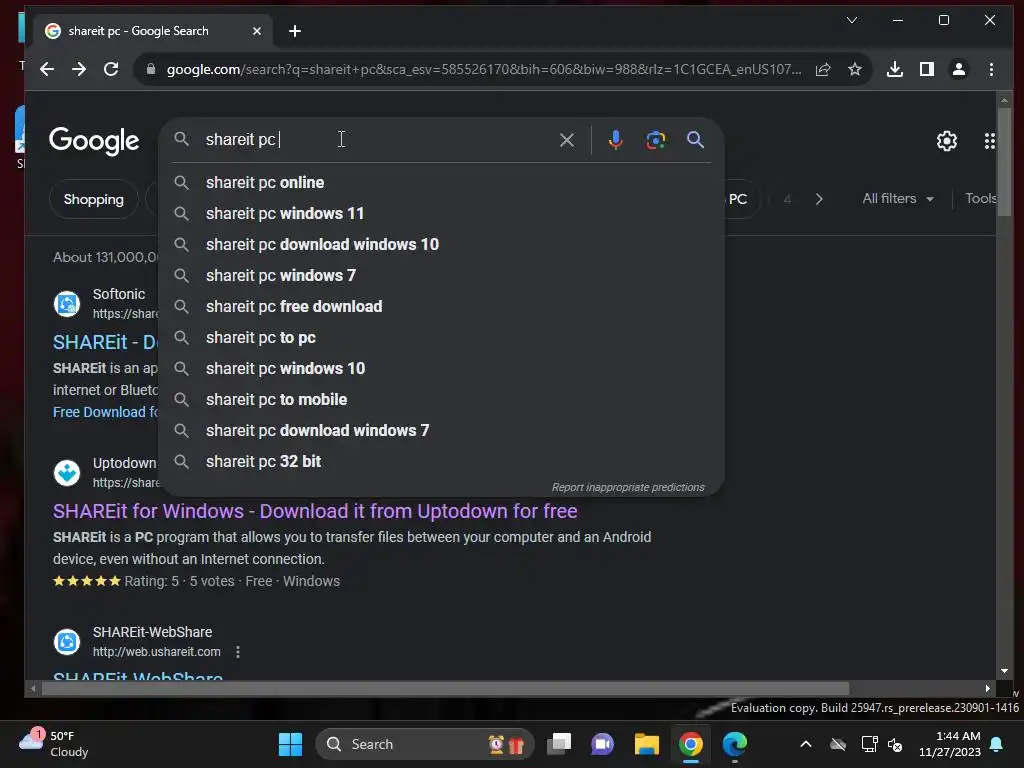Click Report inappropriate predictions

(628, 487)
